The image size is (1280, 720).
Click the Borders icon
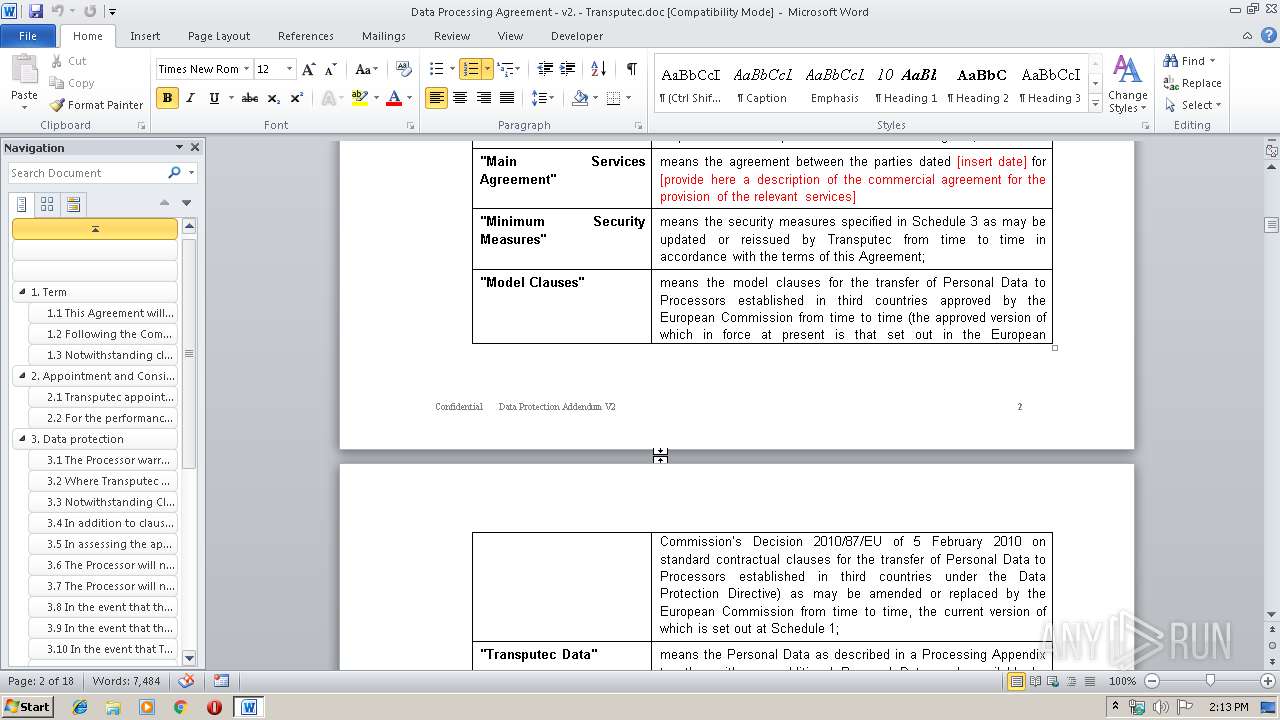point(613,98)
